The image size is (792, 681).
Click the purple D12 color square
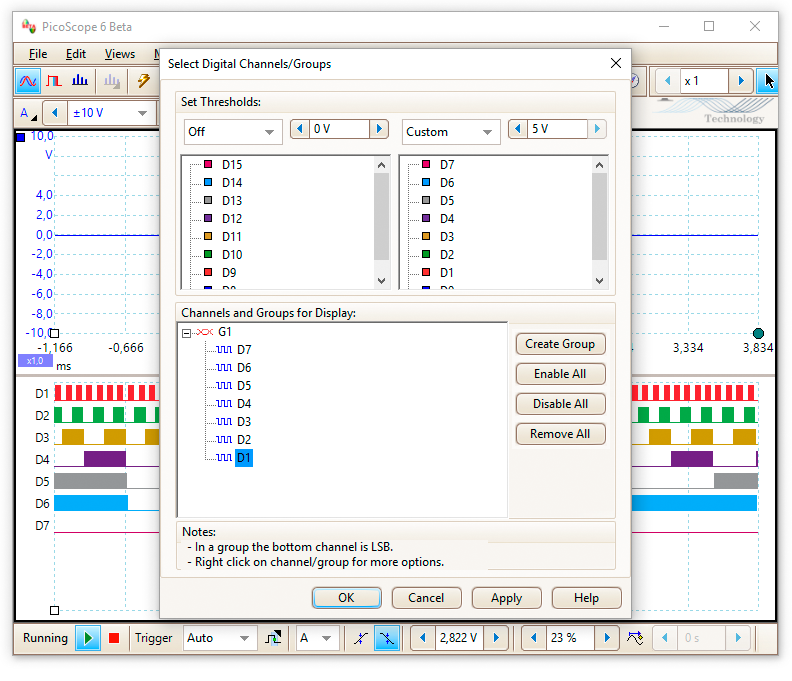click(x=208, y=218)
